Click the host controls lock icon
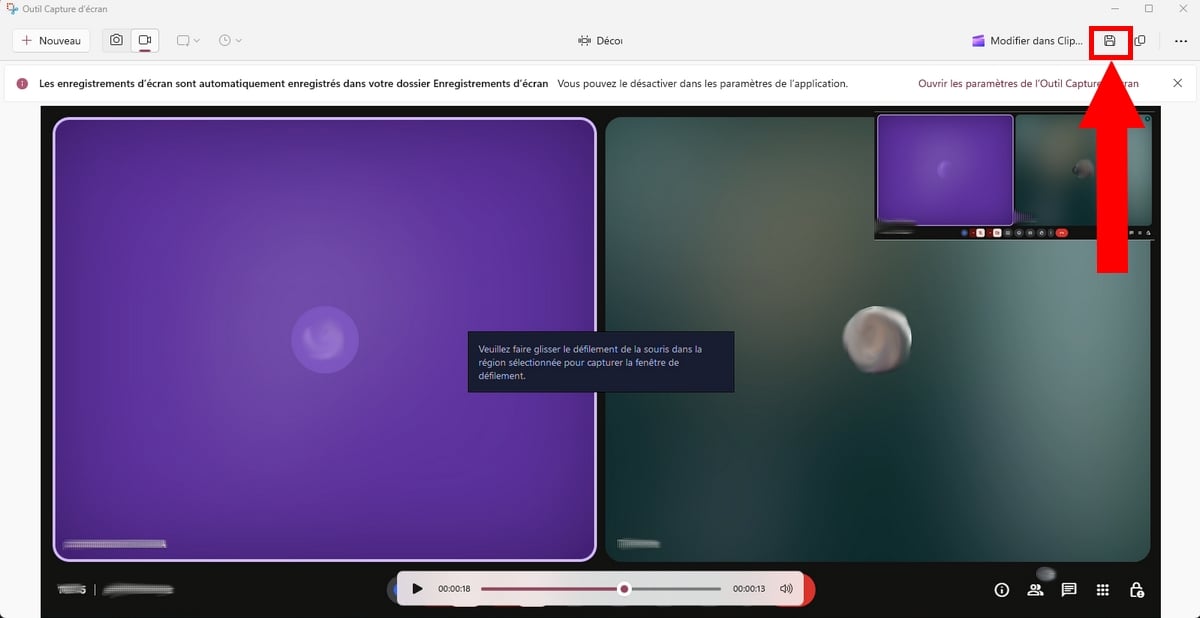 pyautogui.click(x=1137, y=590)
